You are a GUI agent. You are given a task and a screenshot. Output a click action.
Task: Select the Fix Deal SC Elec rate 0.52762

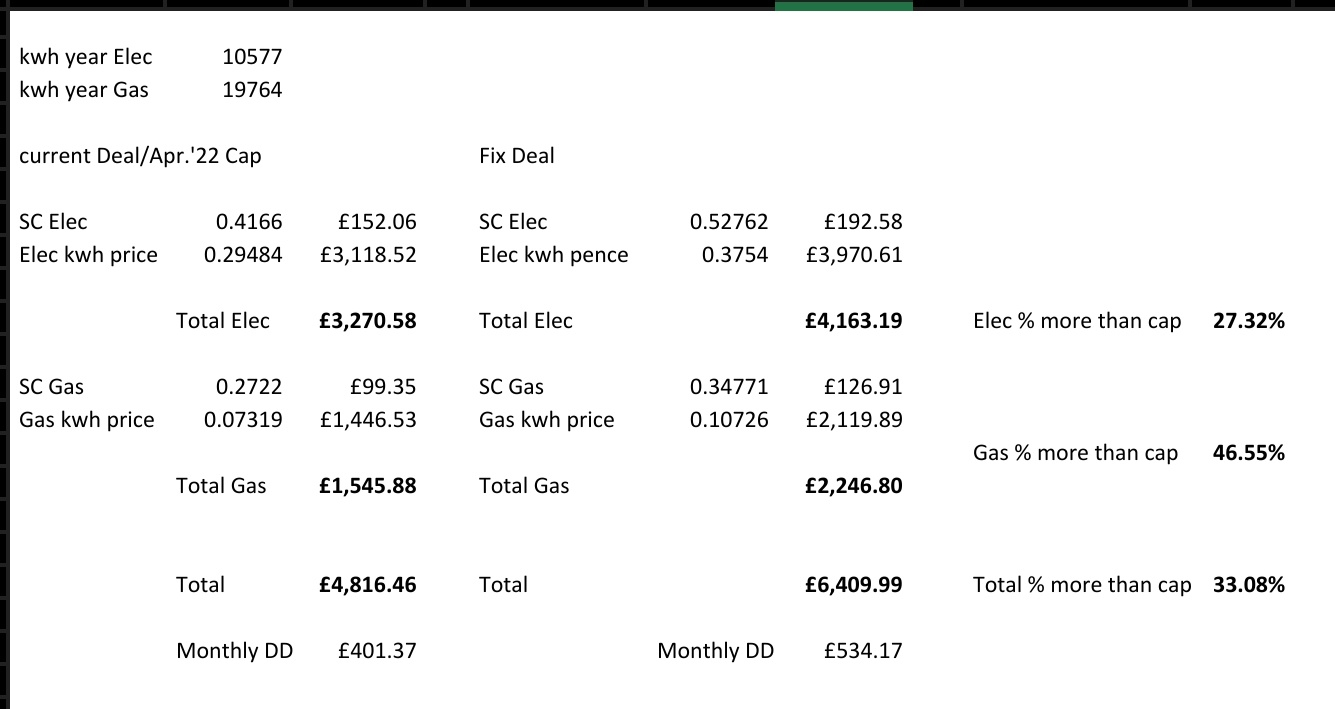729,222
